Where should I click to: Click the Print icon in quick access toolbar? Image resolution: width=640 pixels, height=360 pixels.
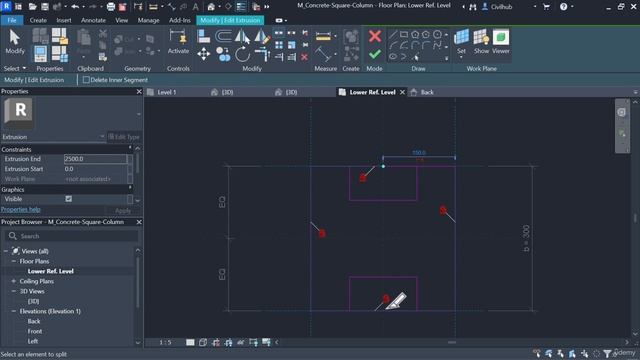click(x=111, y=7)
